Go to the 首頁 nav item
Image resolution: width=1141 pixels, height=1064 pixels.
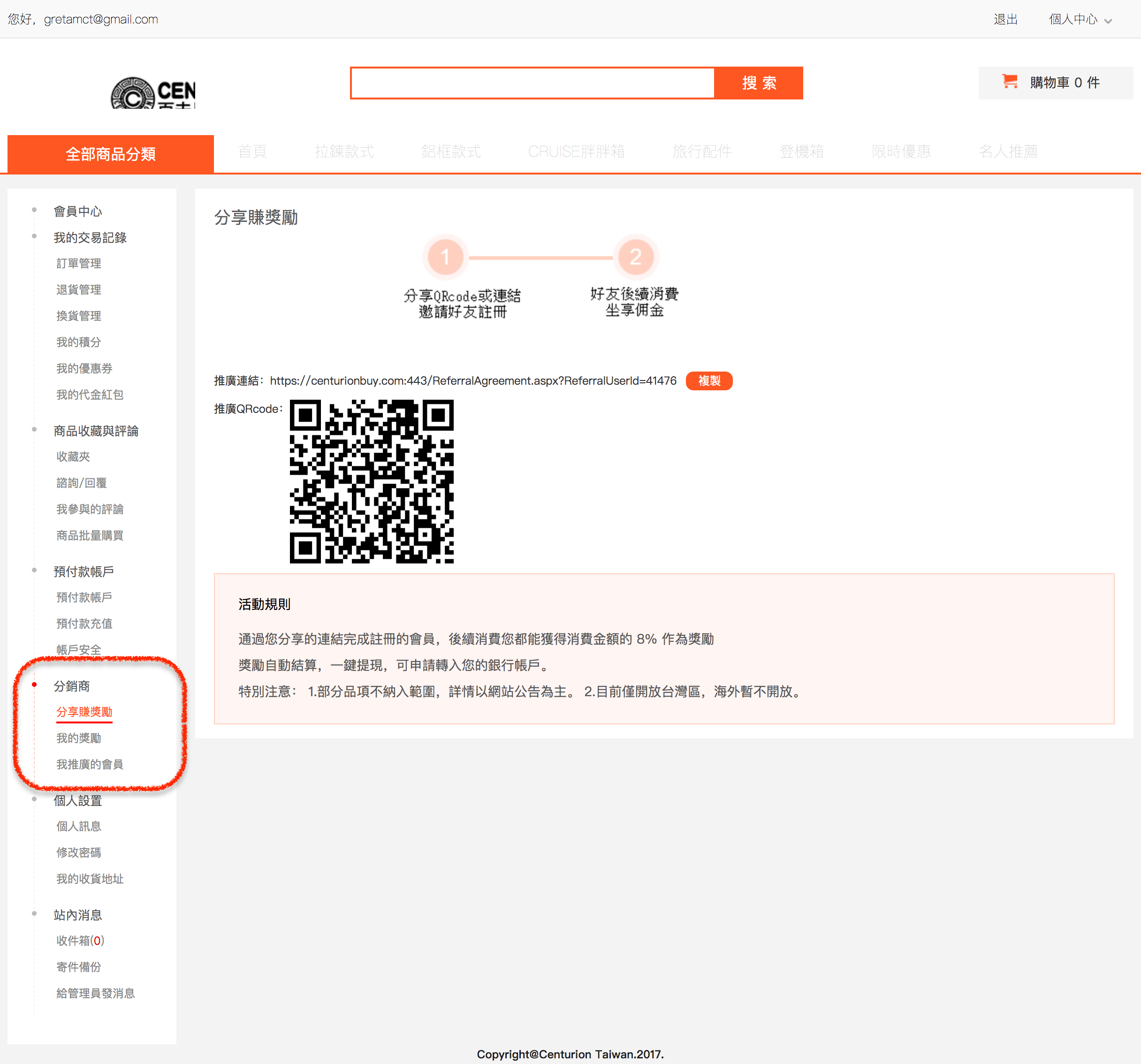coord(252,152)
